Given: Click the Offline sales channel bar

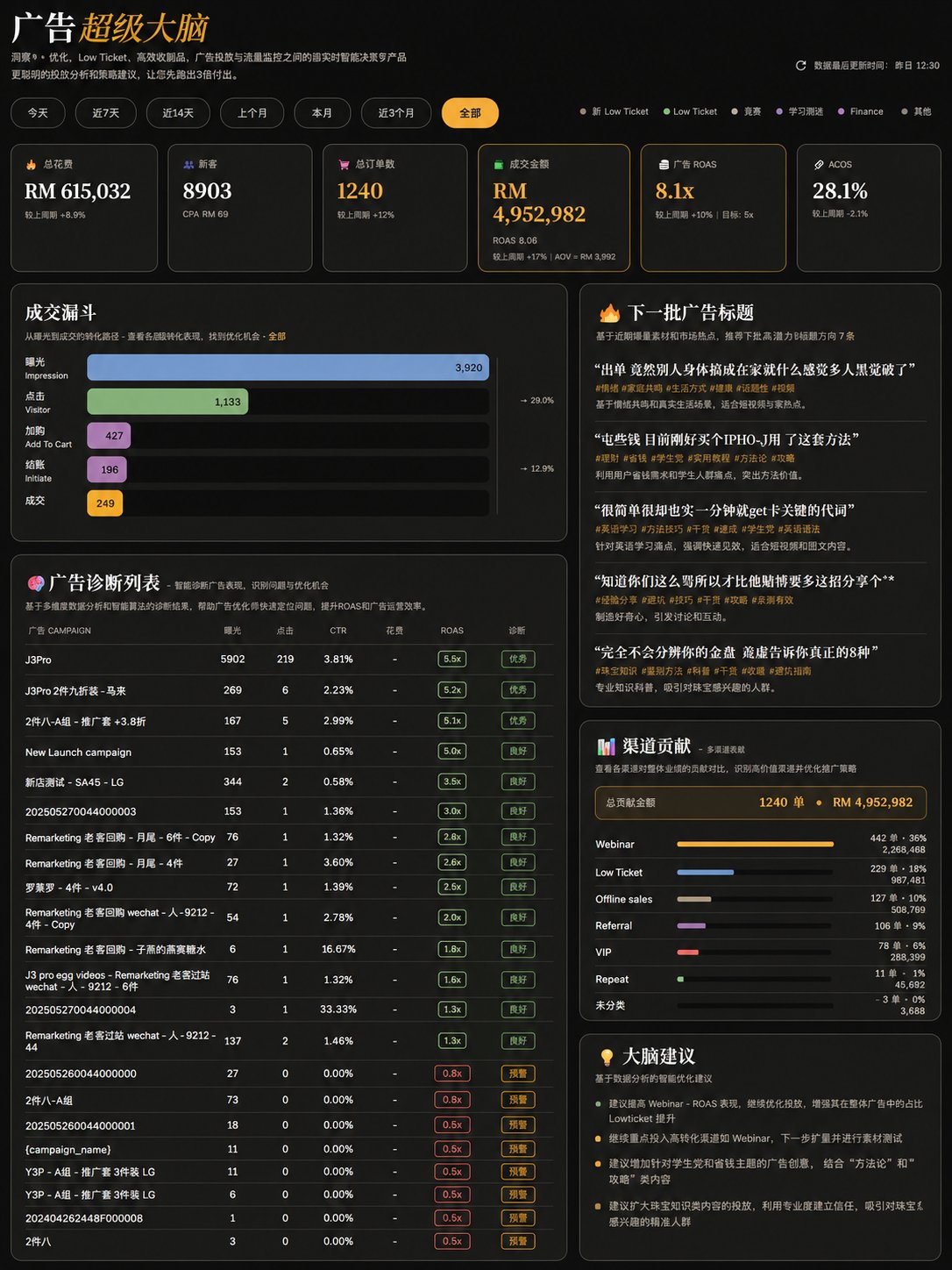Looking at the screenshot, I should [x=693, y=899].
